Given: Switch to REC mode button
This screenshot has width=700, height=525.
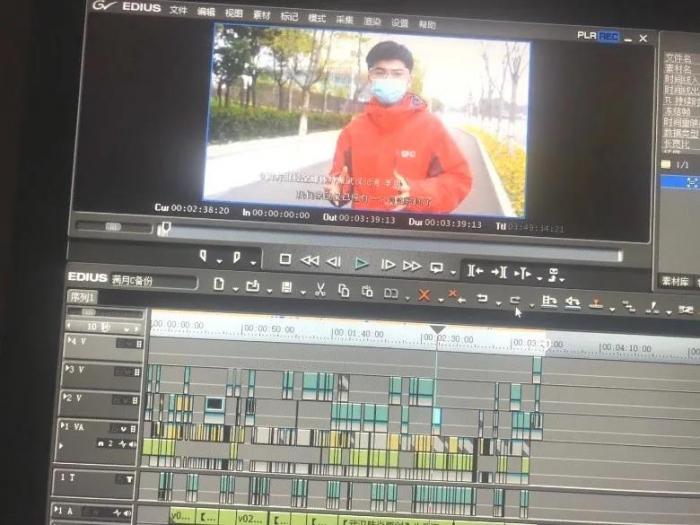Looking at the screenshot, I should [x=608, y=36].
